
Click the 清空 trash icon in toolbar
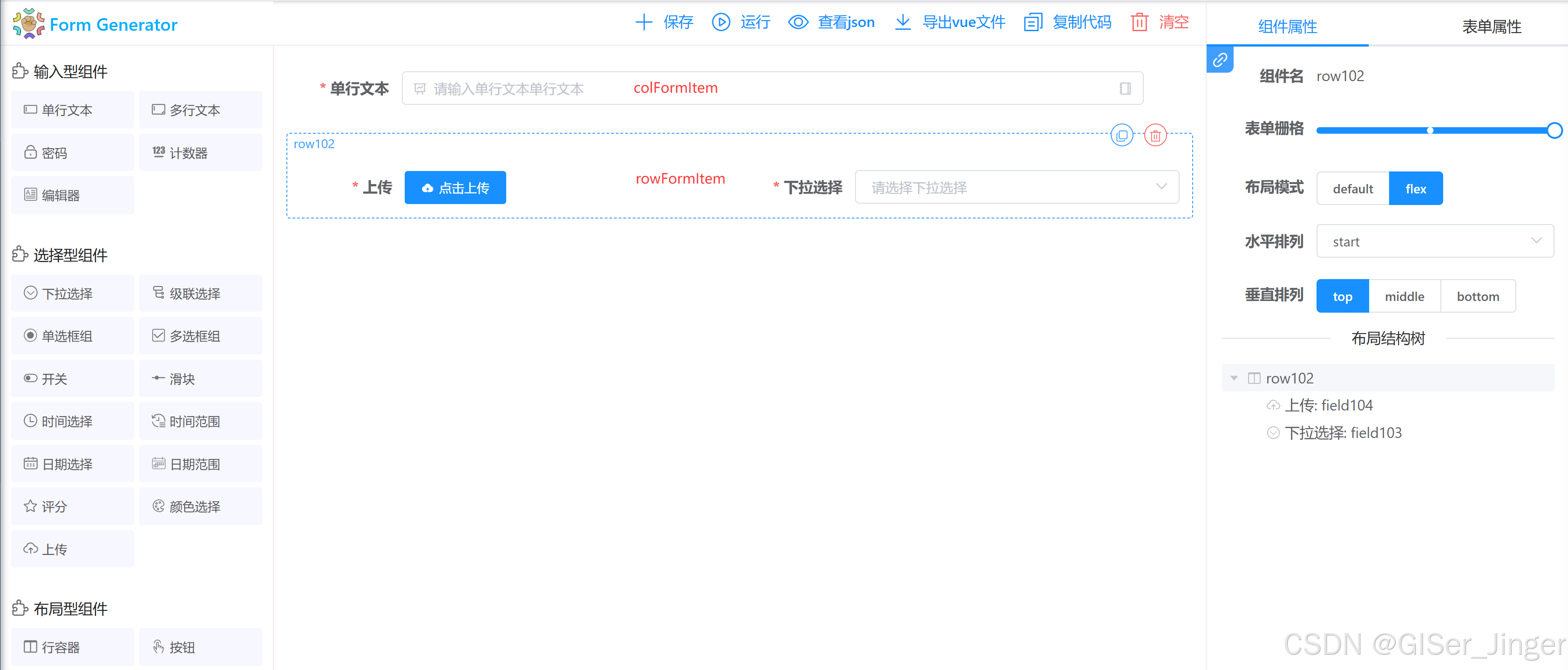pos(1139,22)
